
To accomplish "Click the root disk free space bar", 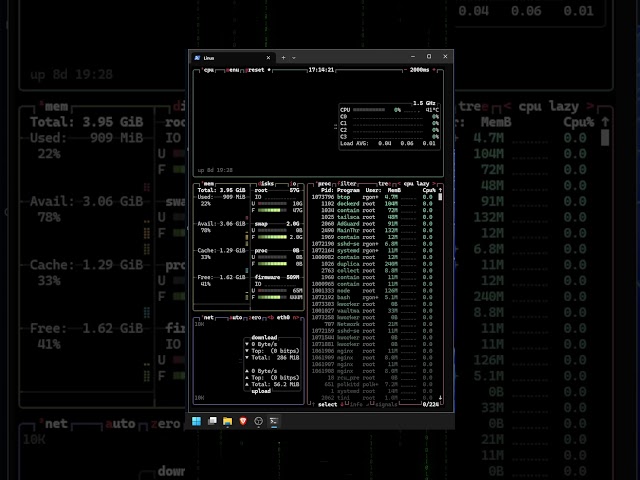I will pos(272,210).
